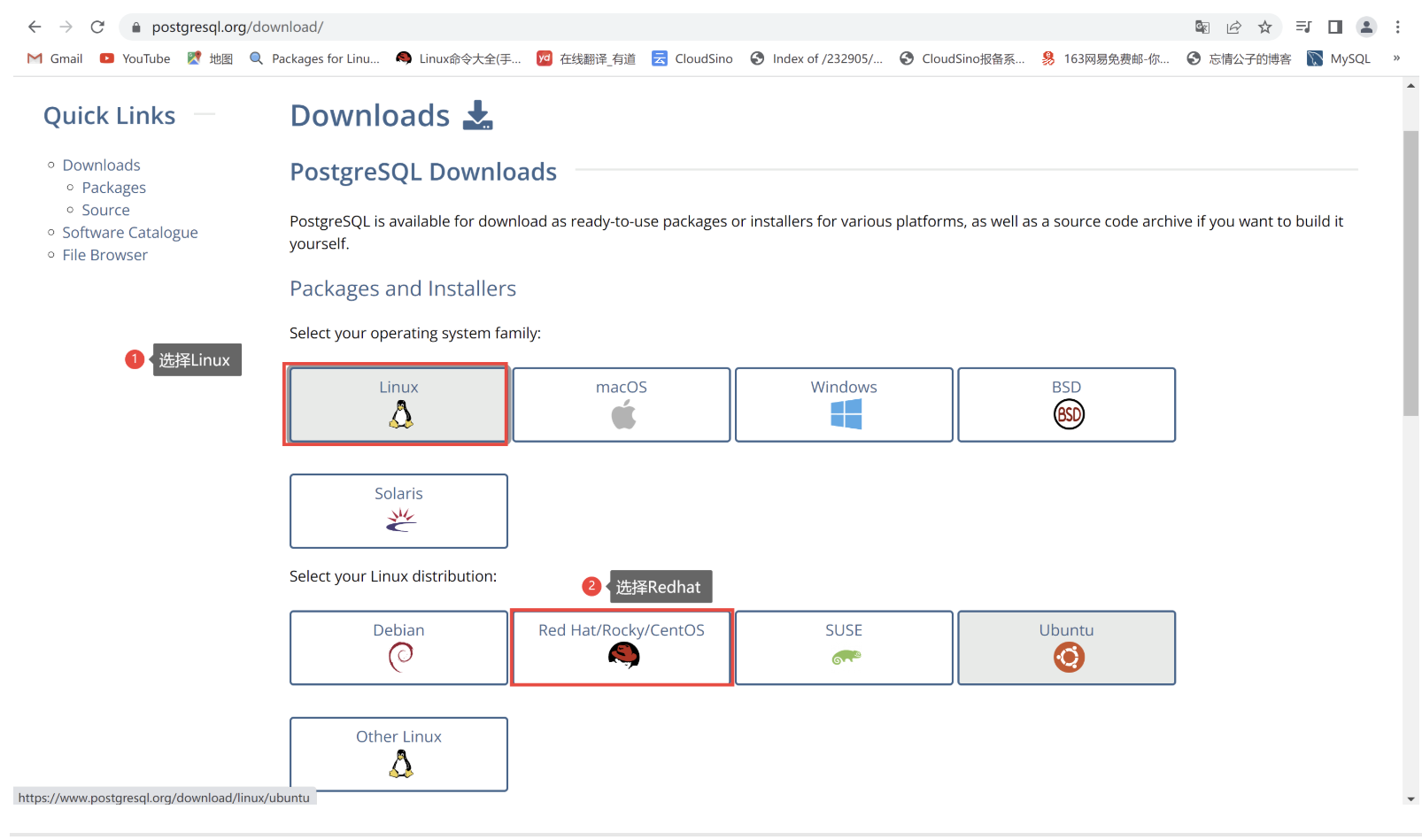Open 在线翻译_有道 bookmark
The width and height of the screenshot is (1422, 840).
(x=586, y=58)
